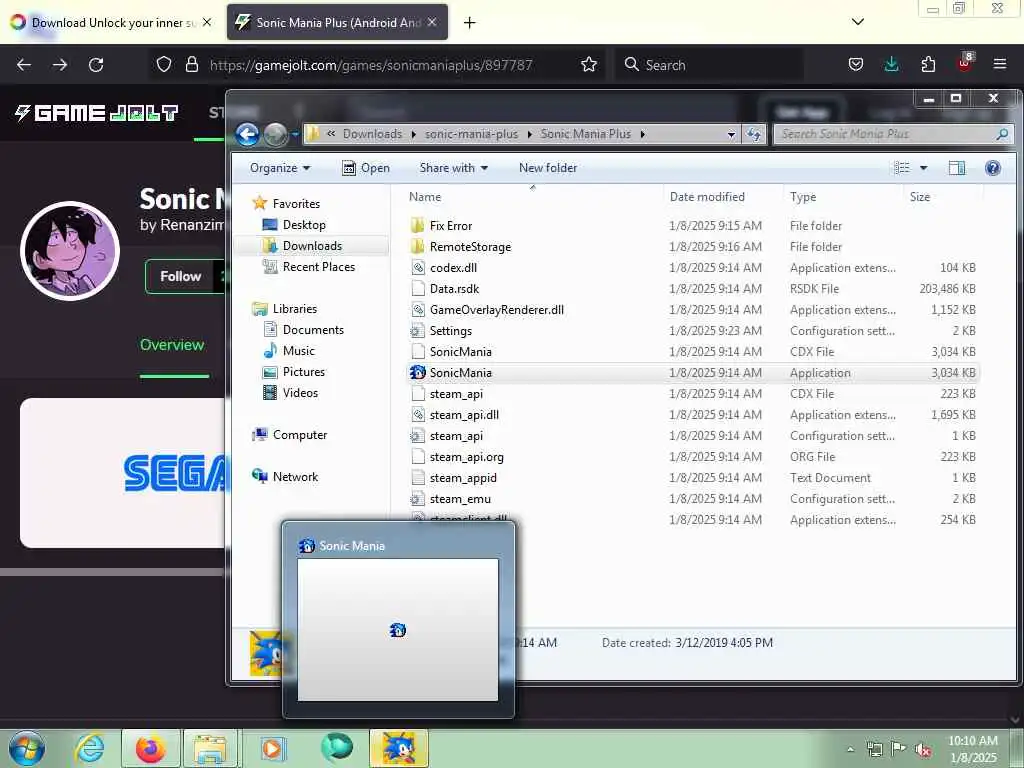Close the Sonic Mania Plus tab

(432, 22)
